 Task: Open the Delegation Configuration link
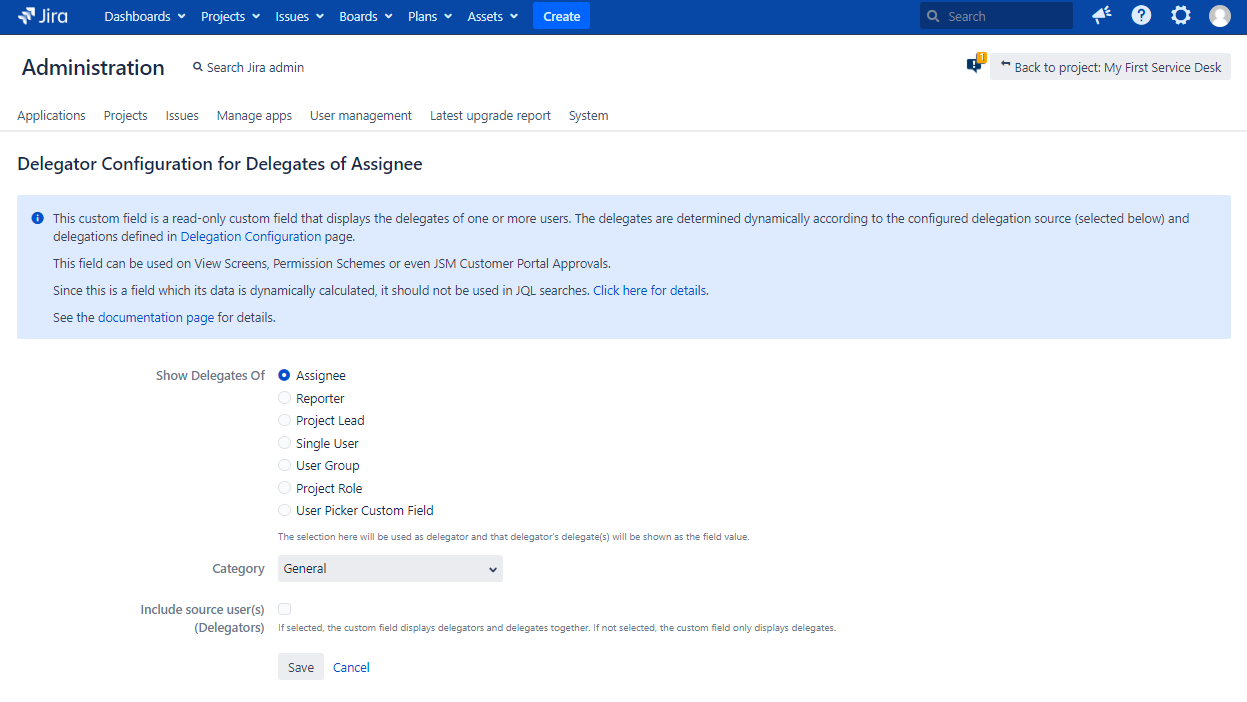[x=251, y=237]
